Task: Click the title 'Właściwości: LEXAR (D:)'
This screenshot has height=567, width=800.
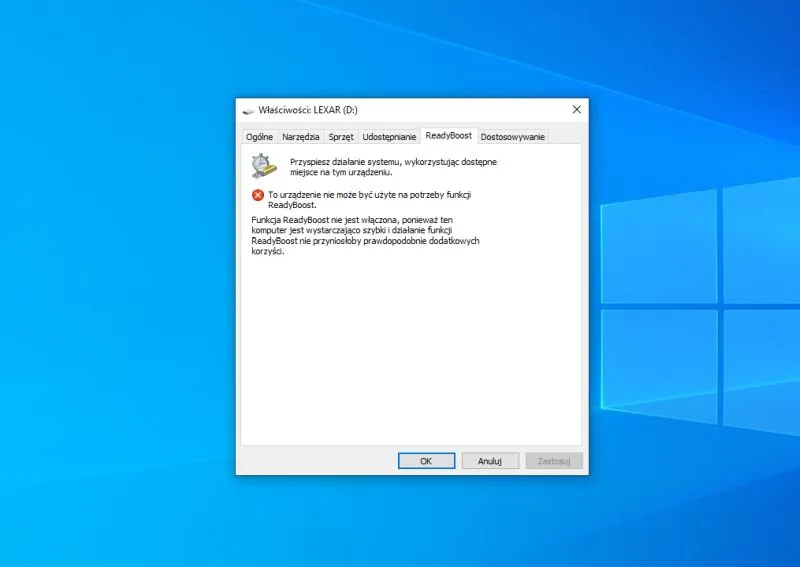Action: point(308,110)
